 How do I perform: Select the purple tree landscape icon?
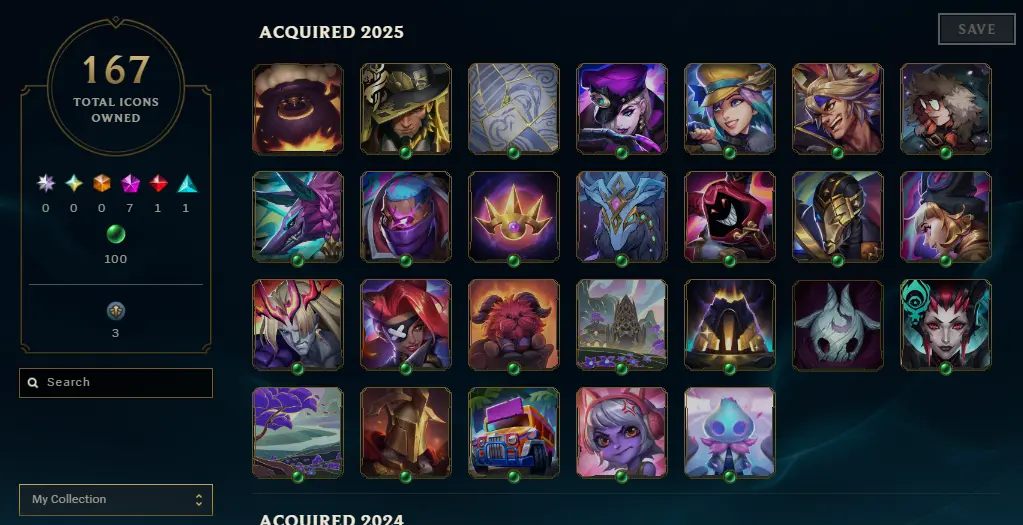click(x=298, y=433)
